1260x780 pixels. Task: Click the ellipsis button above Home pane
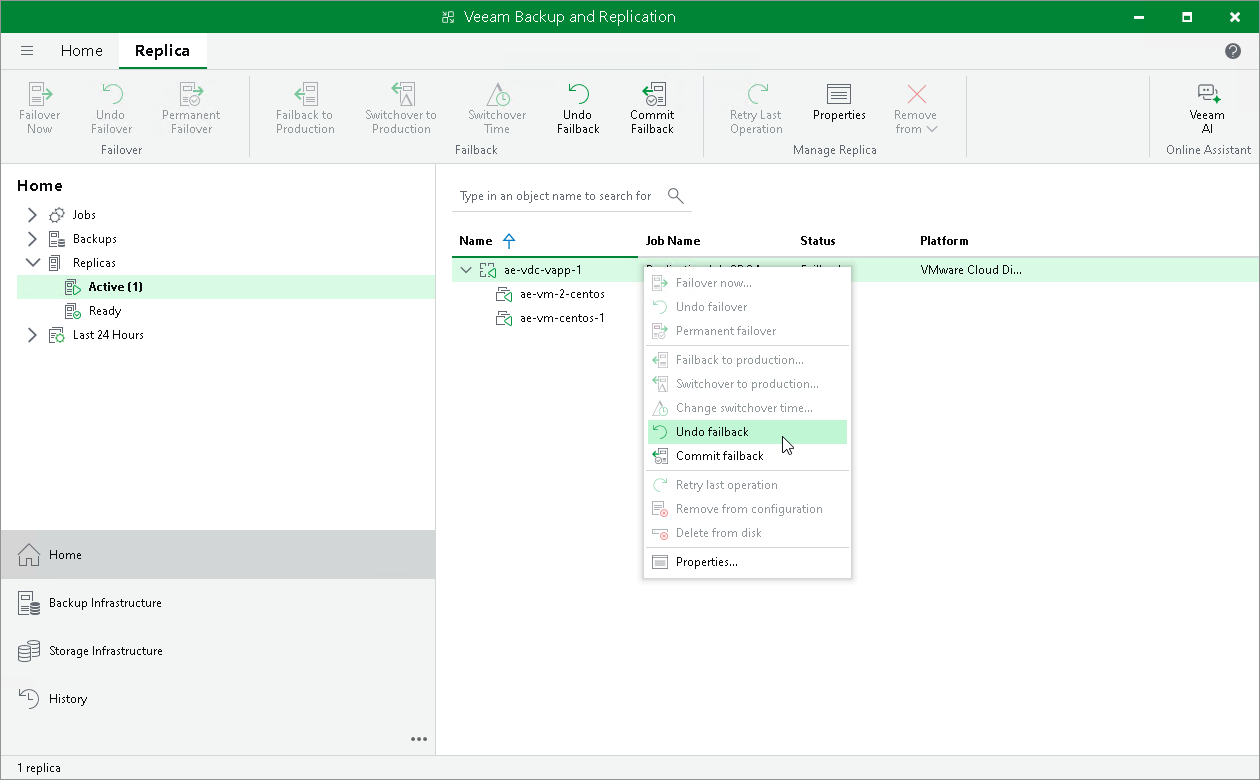419,739
